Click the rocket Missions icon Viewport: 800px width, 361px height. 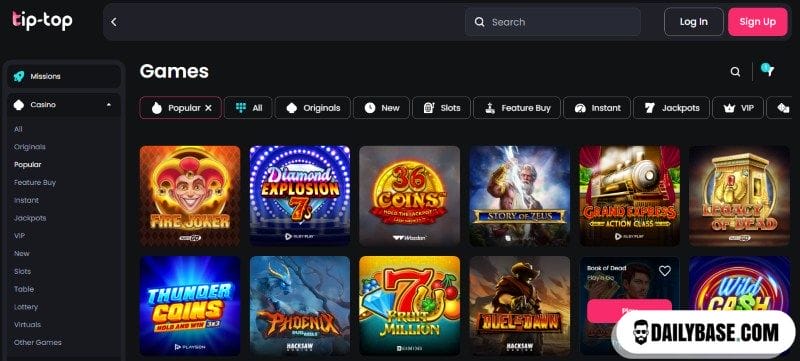click(x=19, y=76)
